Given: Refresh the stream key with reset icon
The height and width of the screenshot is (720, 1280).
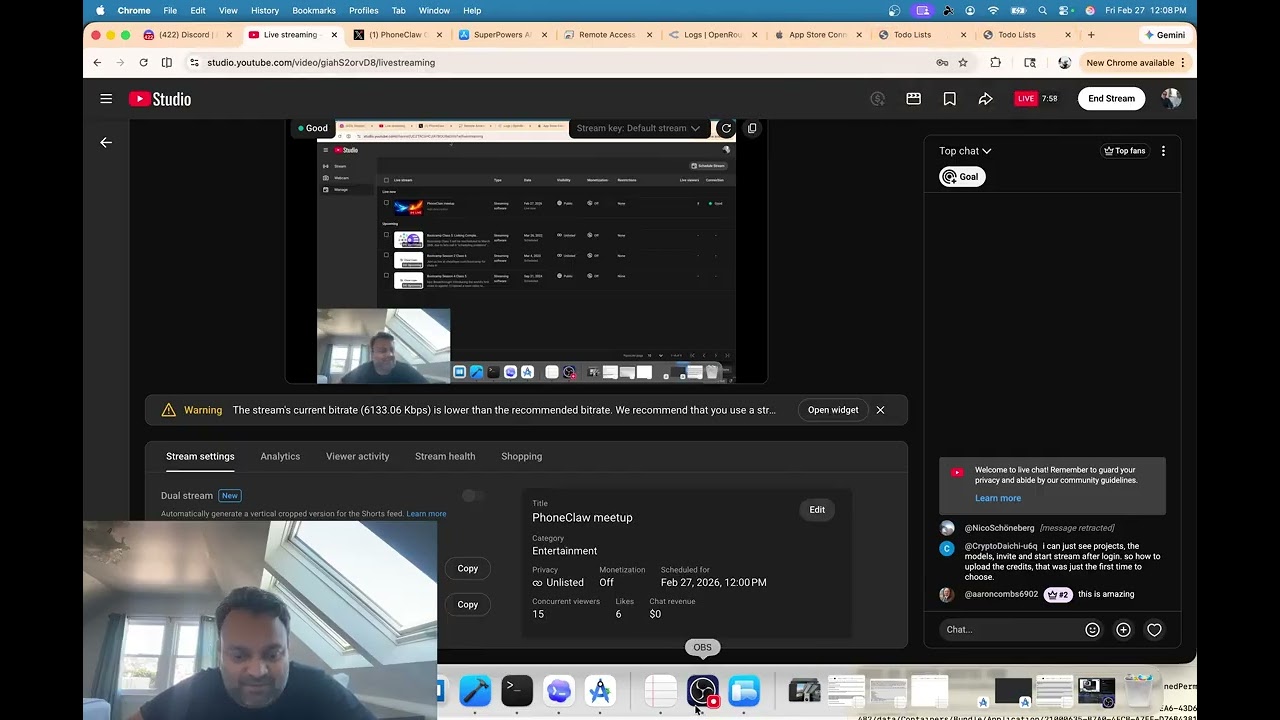Looking at the screenshot, I should pyautogui.click(x=726, y=128).
